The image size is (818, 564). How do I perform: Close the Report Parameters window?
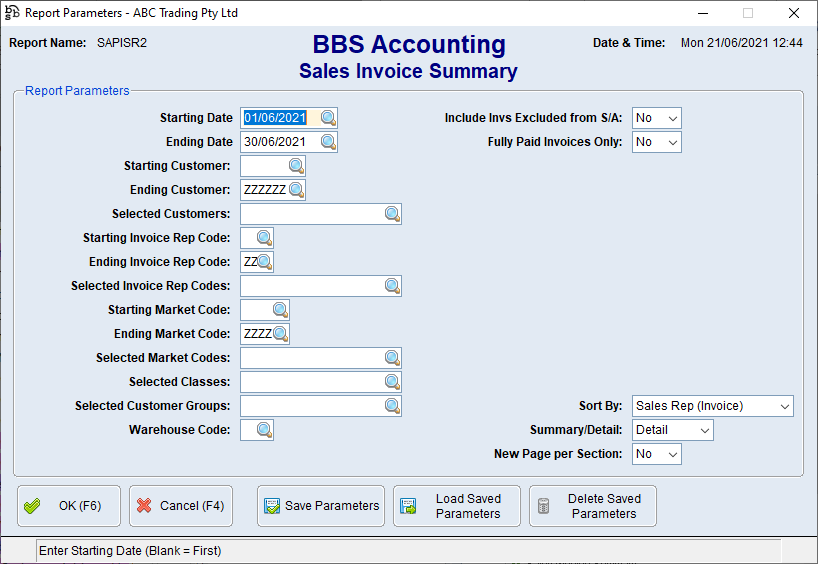point(794,13)
